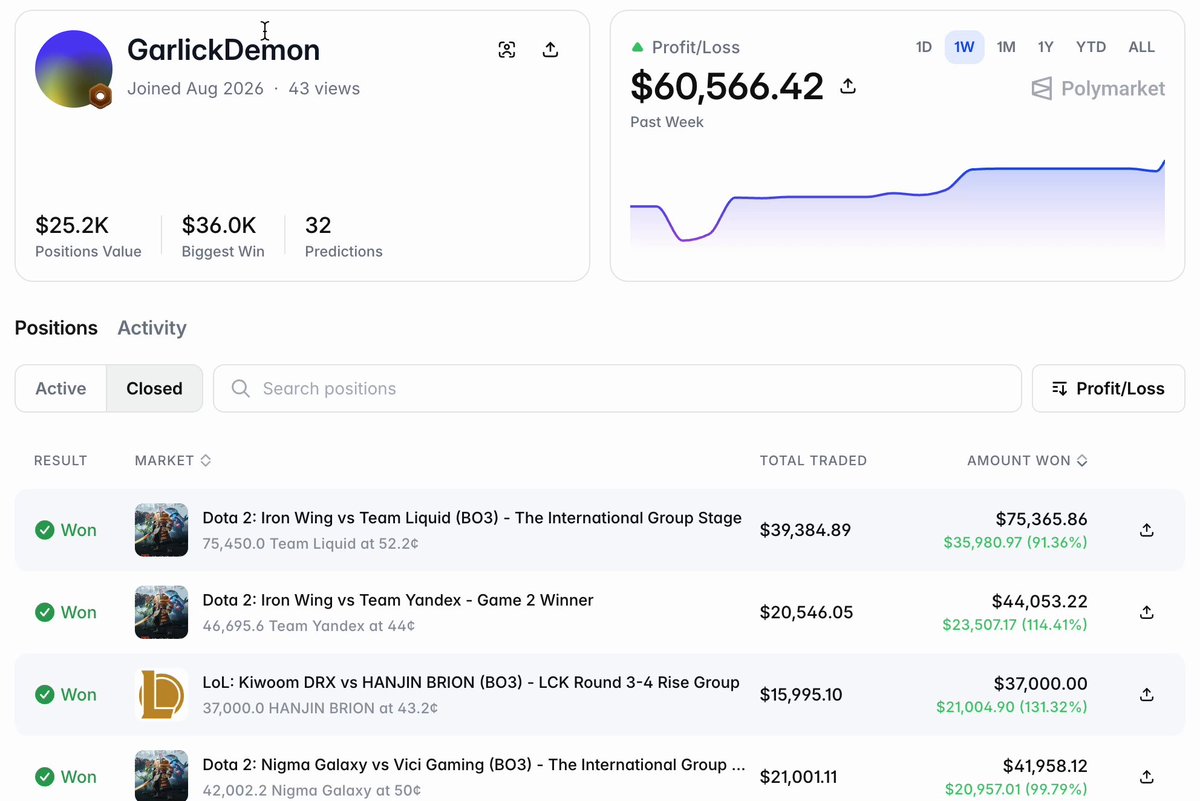Open the Nigma Galaxy vs Vici Gaming market

(x=474, y=764)
